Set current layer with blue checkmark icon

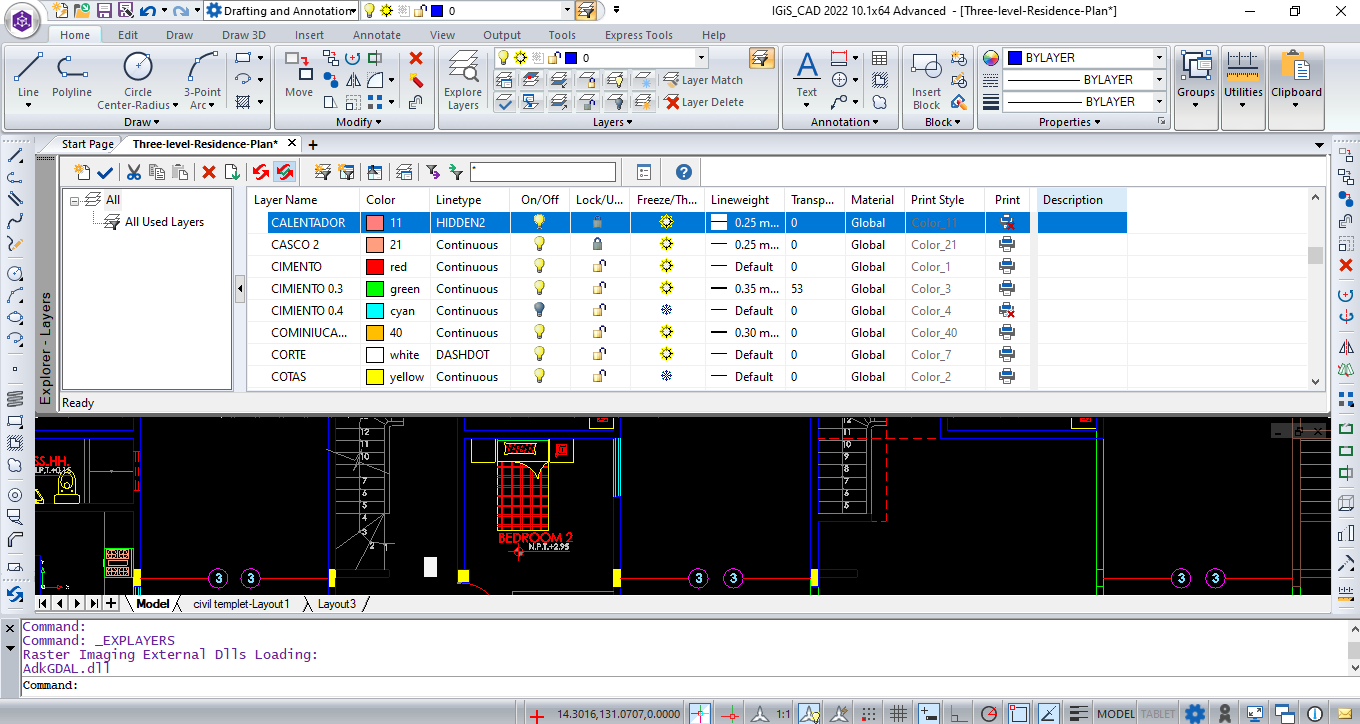coord(105,172)
